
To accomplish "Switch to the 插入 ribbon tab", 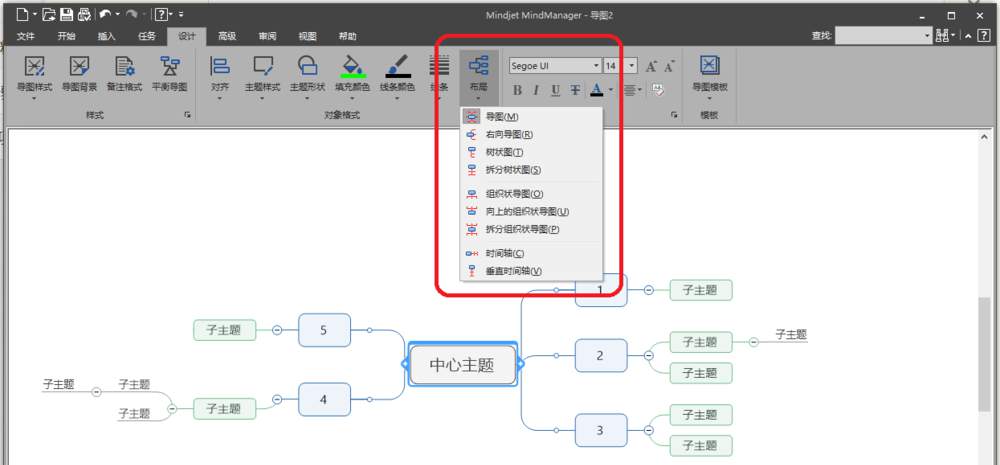I will coord(107,36).
